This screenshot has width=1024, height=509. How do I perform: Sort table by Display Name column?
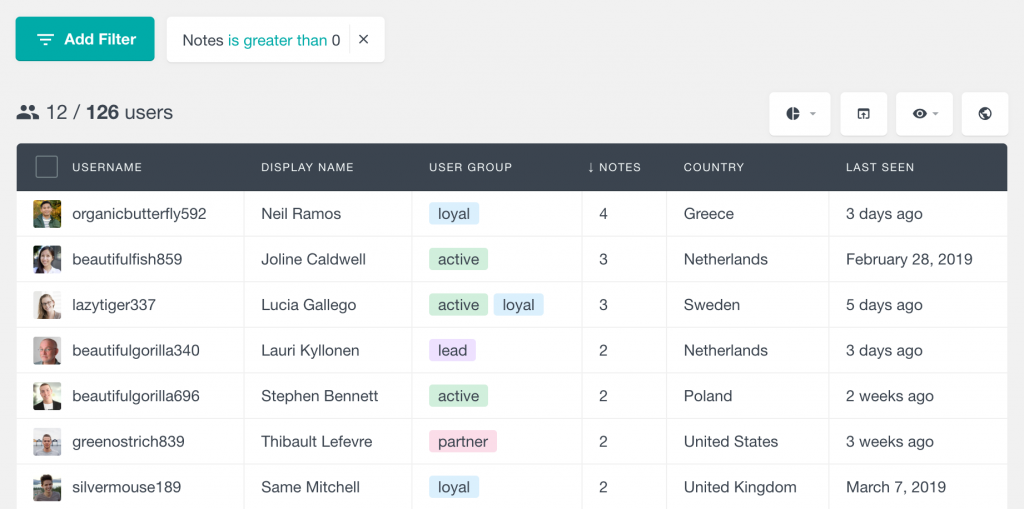[x=308, y=167]
